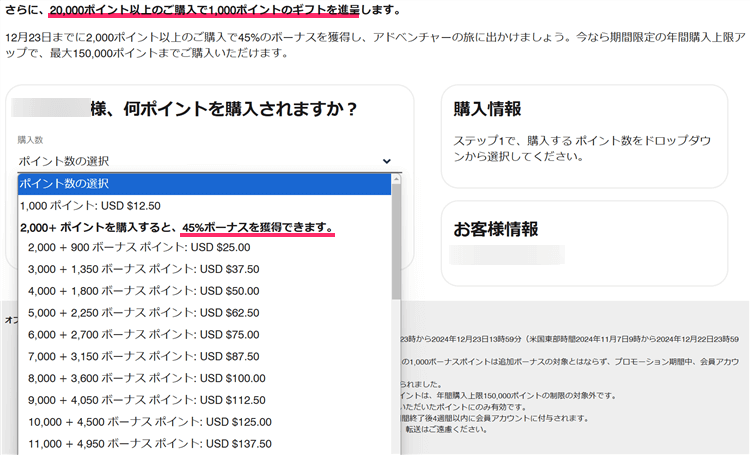Click the dropdown chevron arrow icon
Screen dimensions: 750x455
click(387, 161)
